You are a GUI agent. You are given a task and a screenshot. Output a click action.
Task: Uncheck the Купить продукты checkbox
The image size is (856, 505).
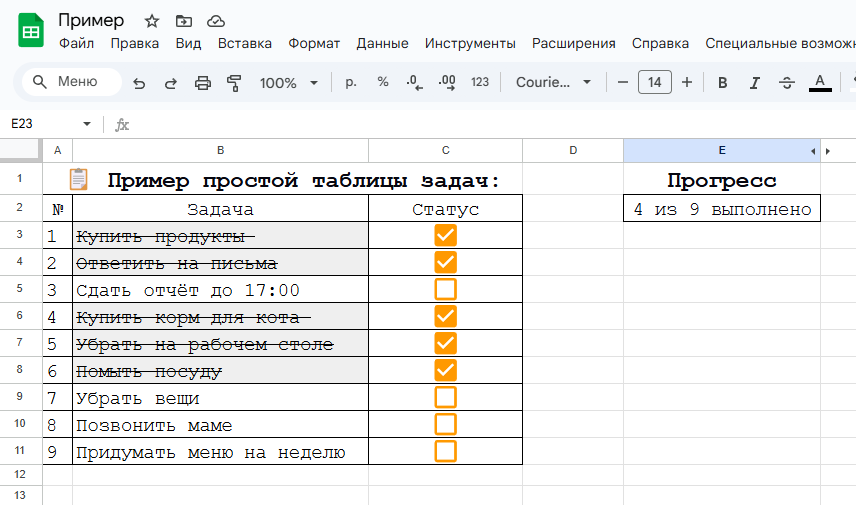point(445,235)
